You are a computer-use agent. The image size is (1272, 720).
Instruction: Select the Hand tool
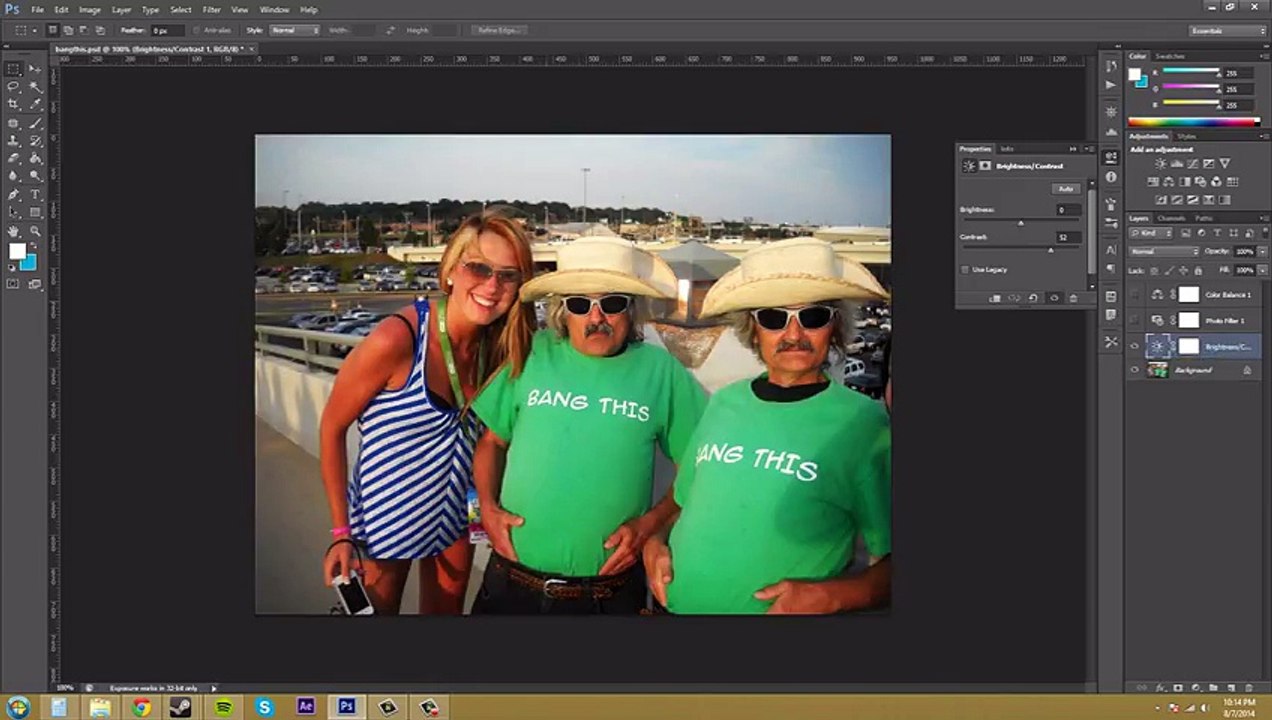point(14,230)
